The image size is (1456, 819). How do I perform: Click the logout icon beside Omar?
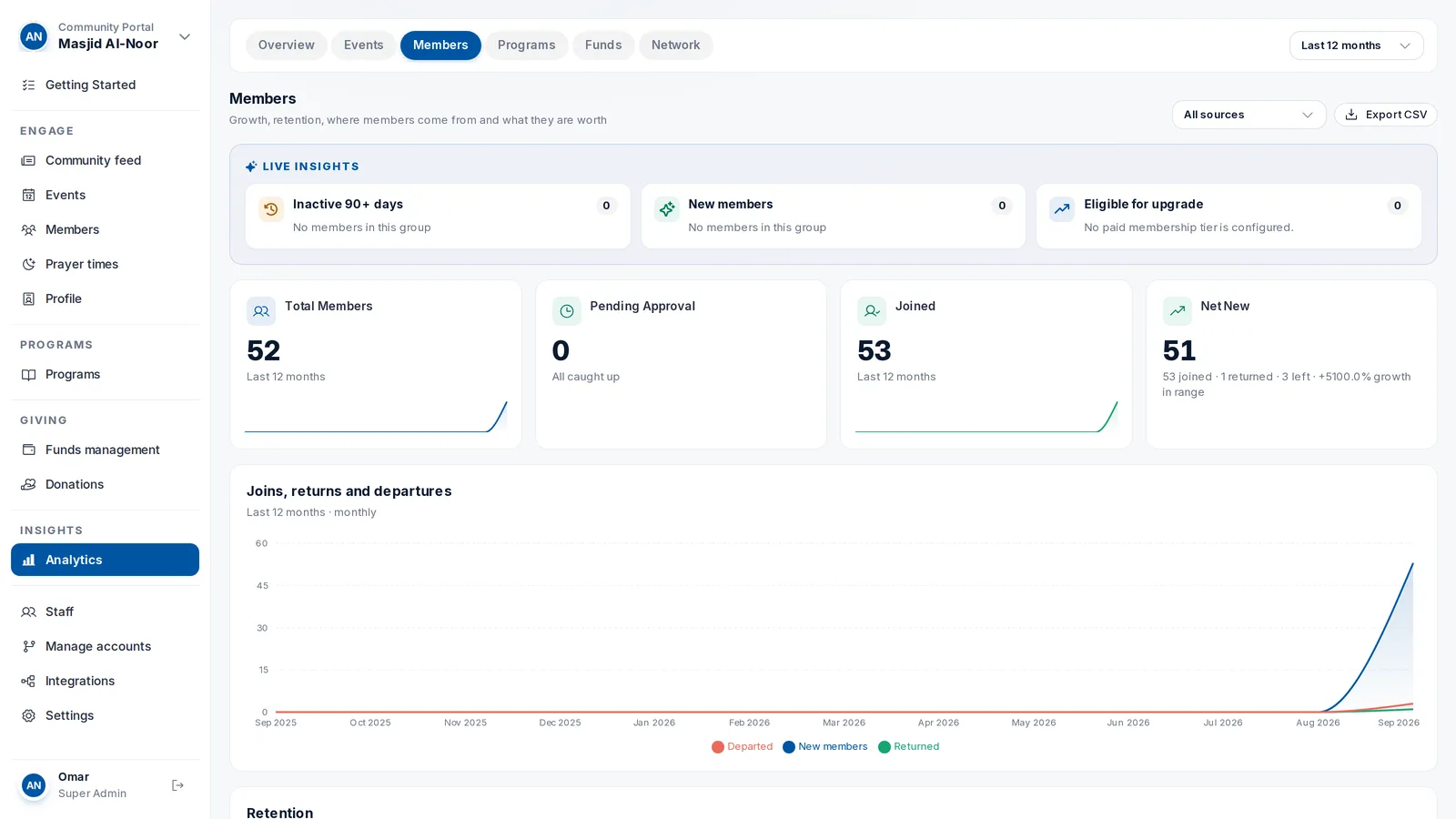coord(177,785)
